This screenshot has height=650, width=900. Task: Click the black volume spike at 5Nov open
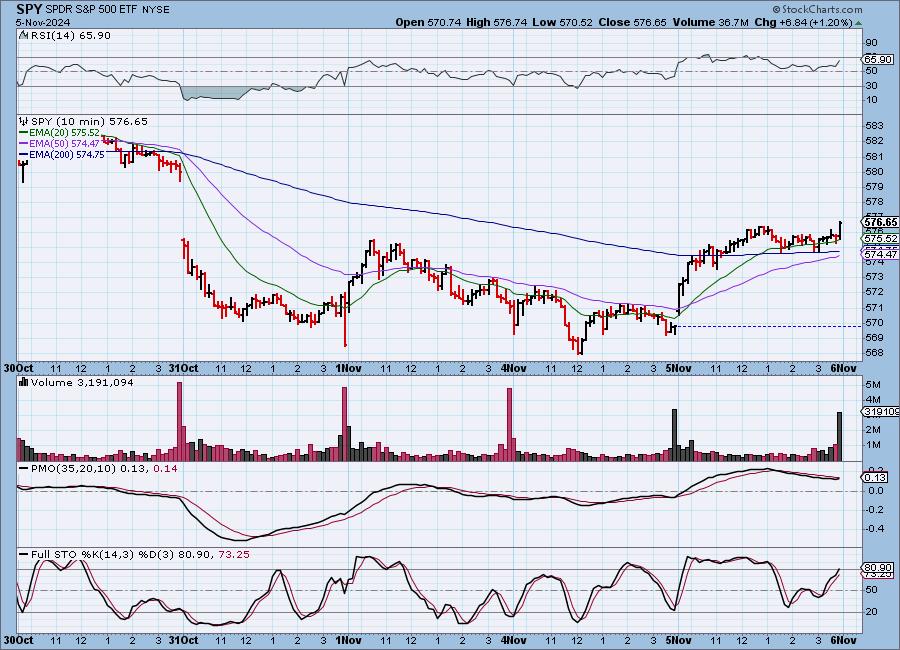pyautogui.click(x=674, y=435)
